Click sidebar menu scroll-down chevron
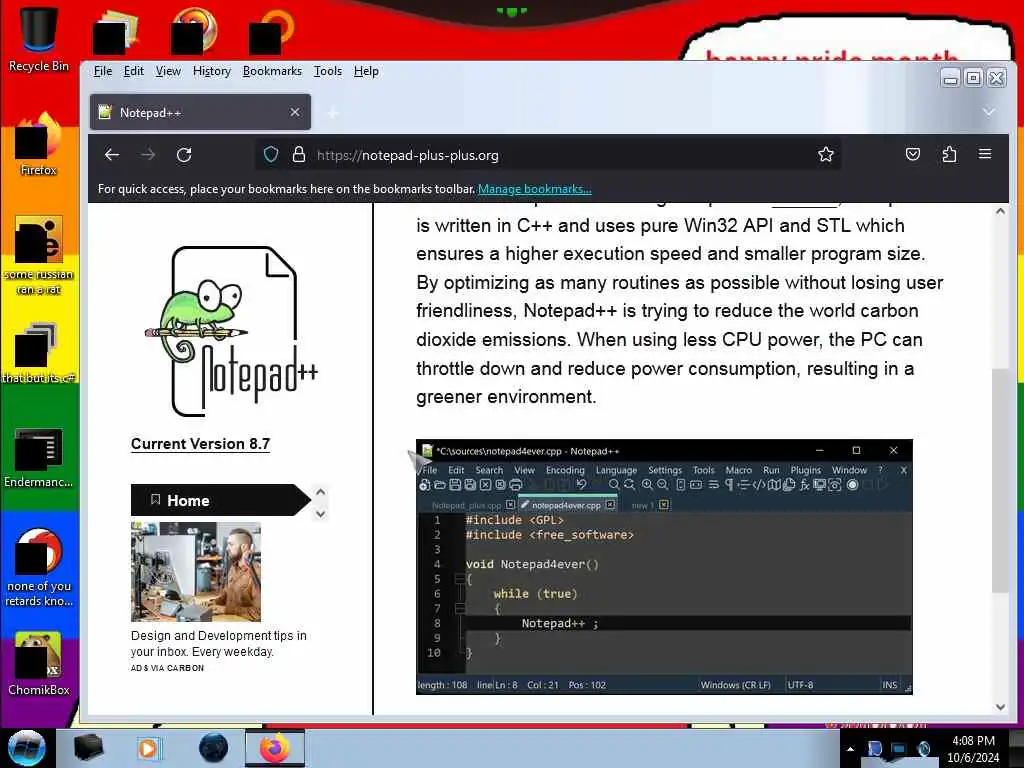Screen dimensions: 1024x768 (x=320, y=514)
